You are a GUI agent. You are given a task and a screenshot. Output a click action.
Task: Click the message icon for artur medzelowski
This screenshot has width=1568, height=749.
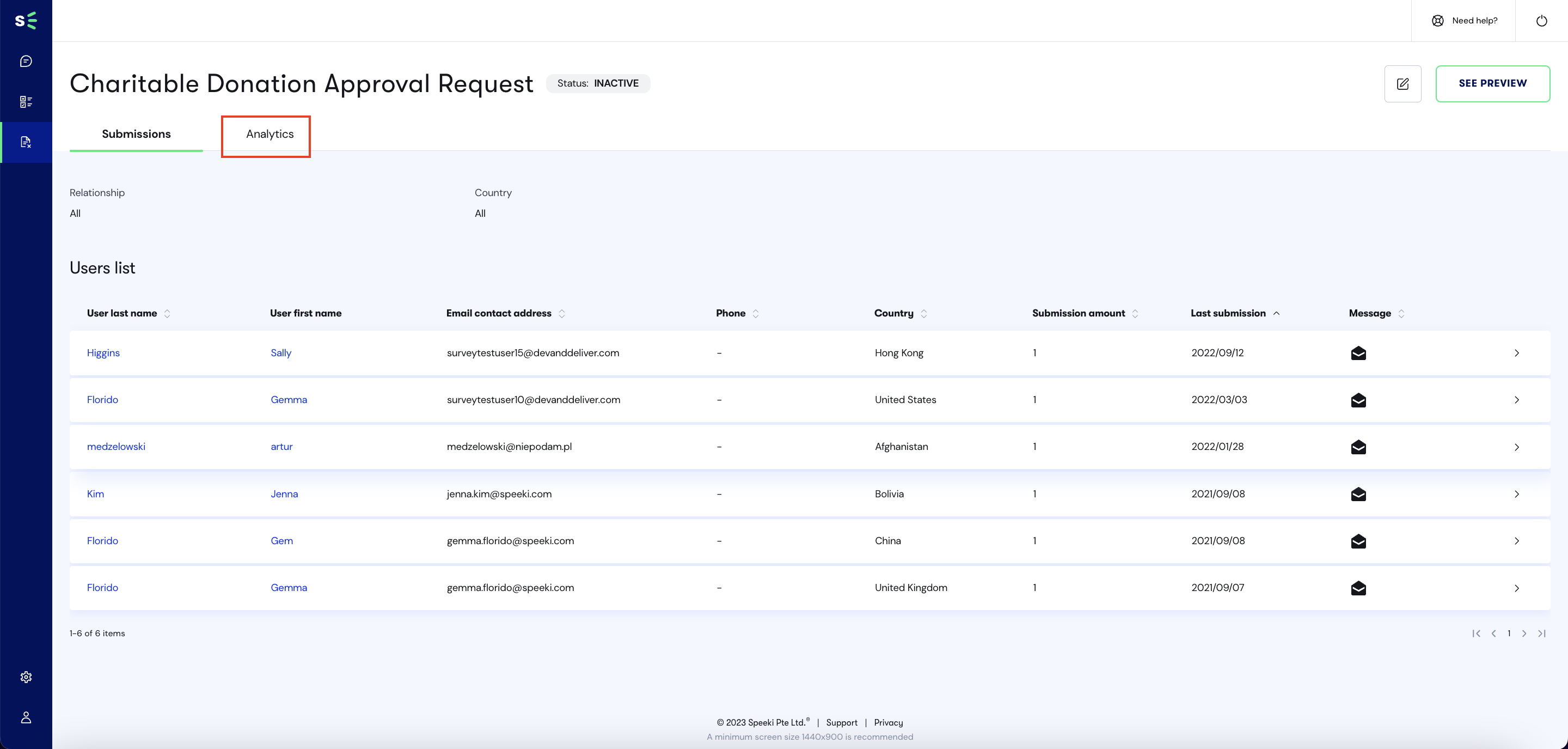point(1358,447)
